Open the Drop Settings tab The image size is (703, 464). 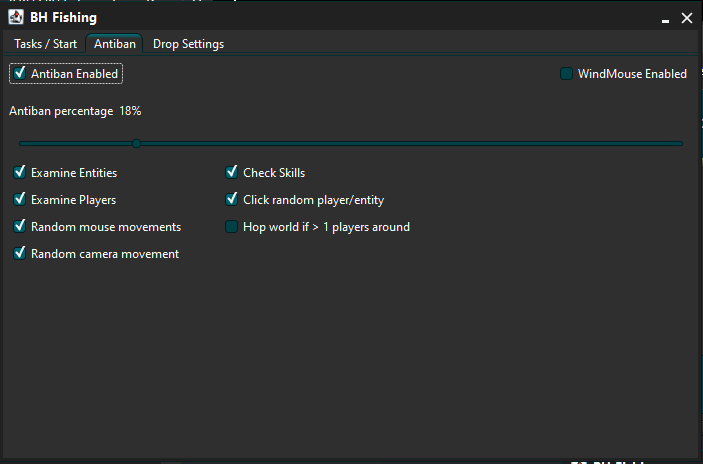point(188,44)
